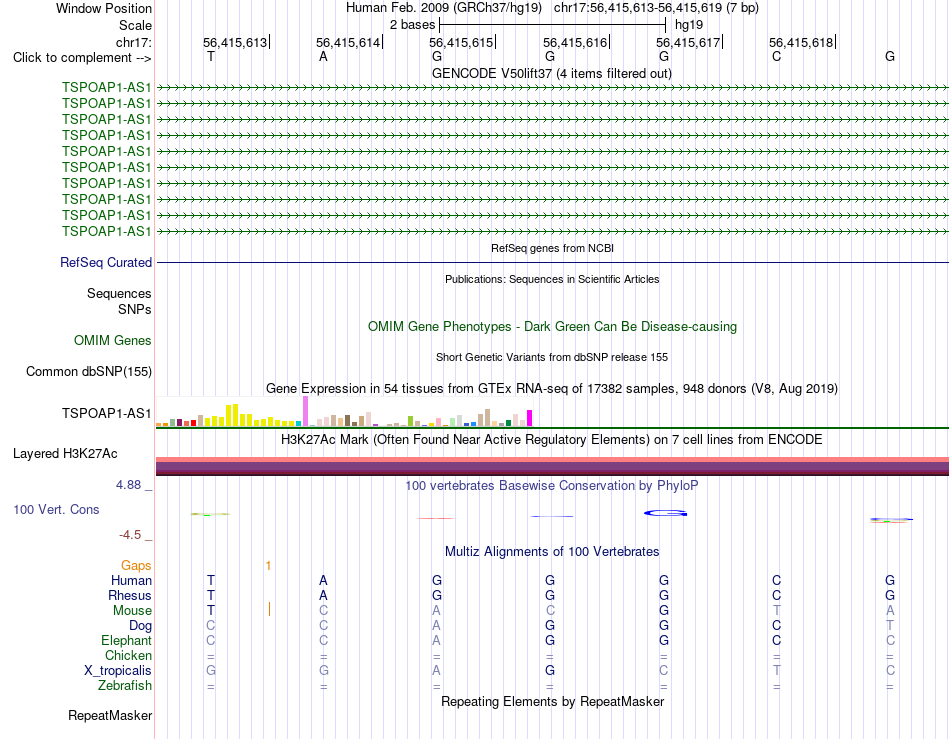Click the hg19 label beside the scale bar

(689, 25)
